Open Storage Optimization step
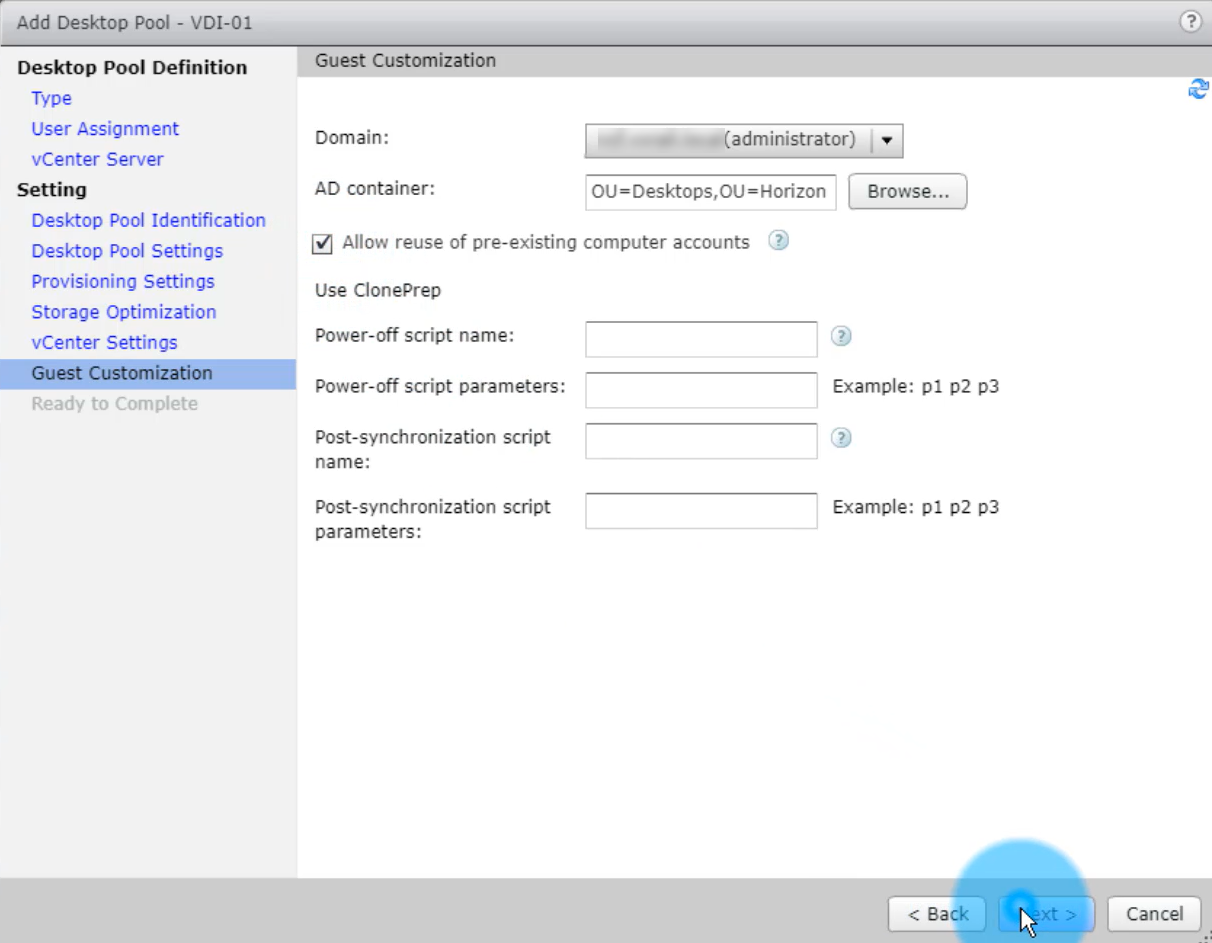The image size is (1212, 943). (x=123, y=312)
